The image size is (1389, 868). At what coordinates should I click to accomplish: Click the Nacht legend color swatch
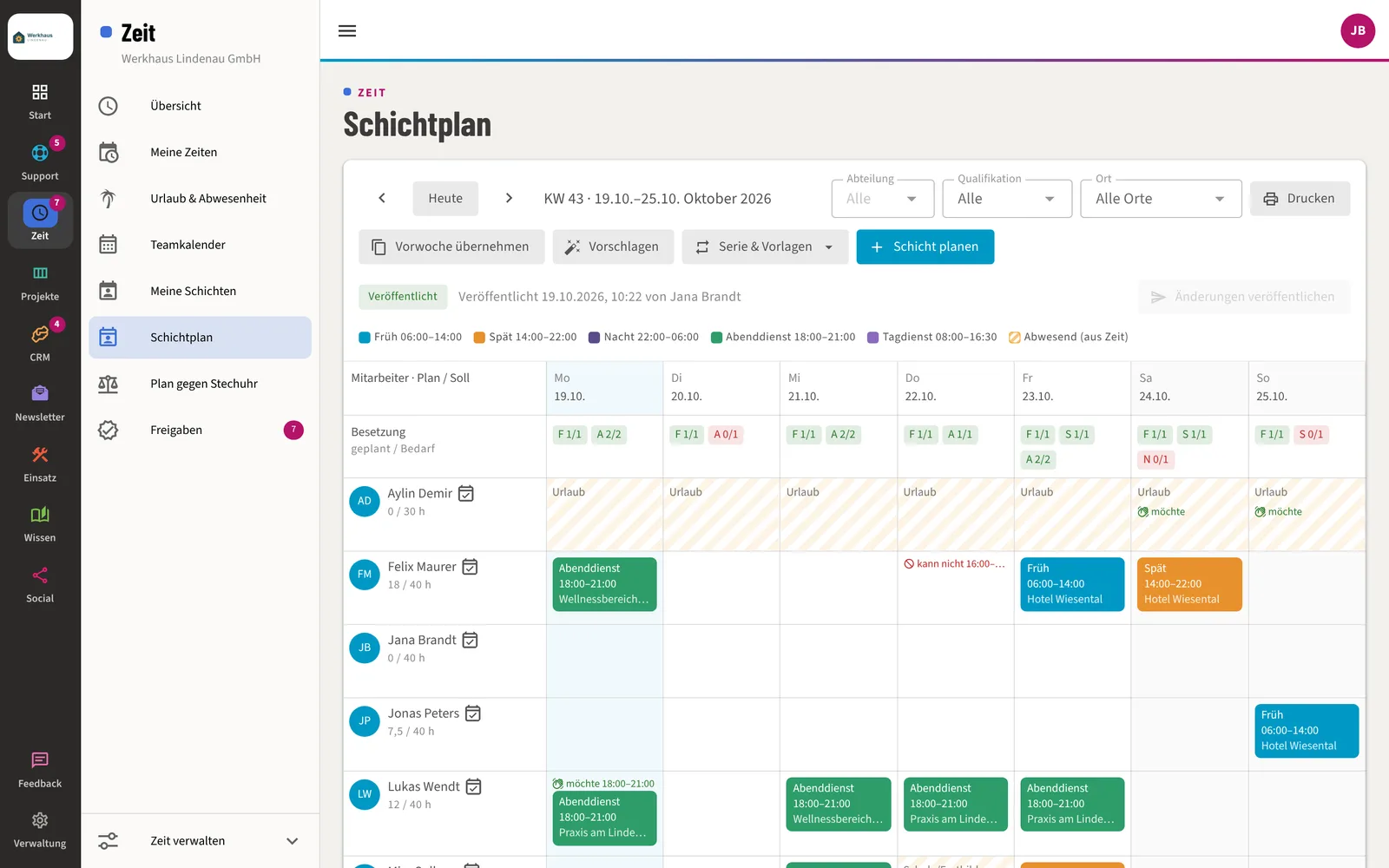tap(595, 338)
